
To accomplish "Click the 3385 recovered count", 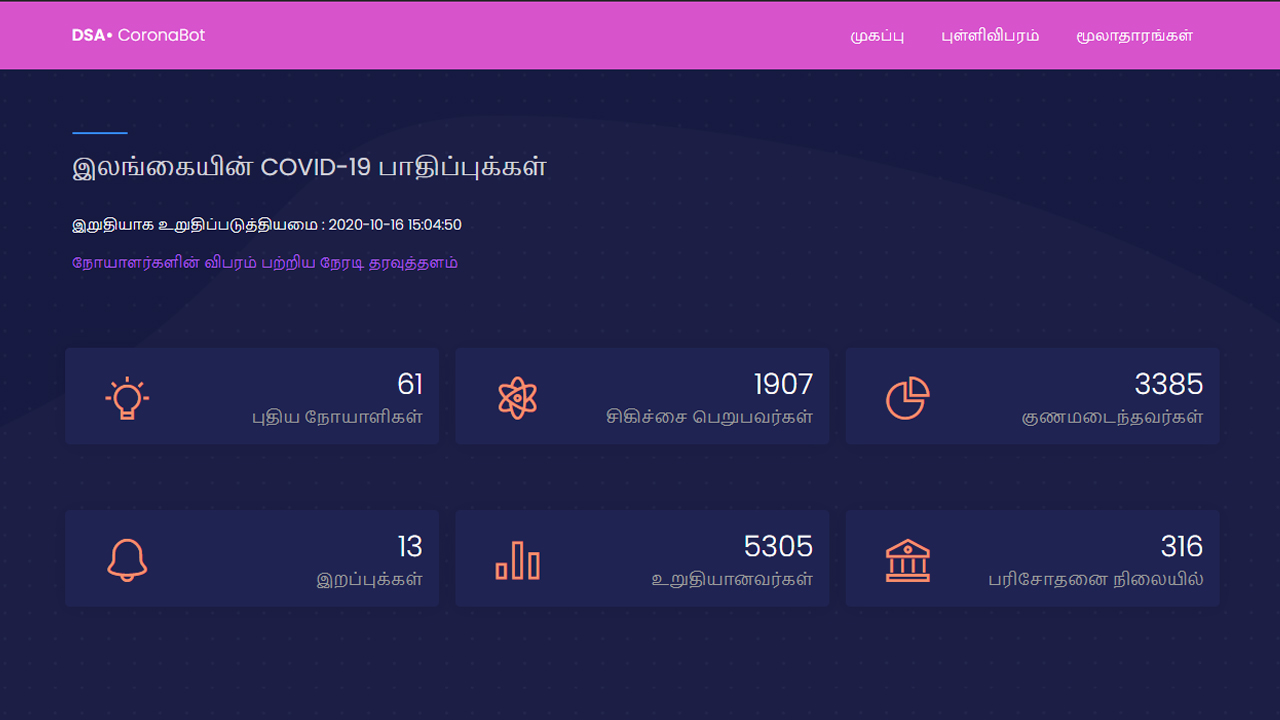I will click(x=1169, y=384).
